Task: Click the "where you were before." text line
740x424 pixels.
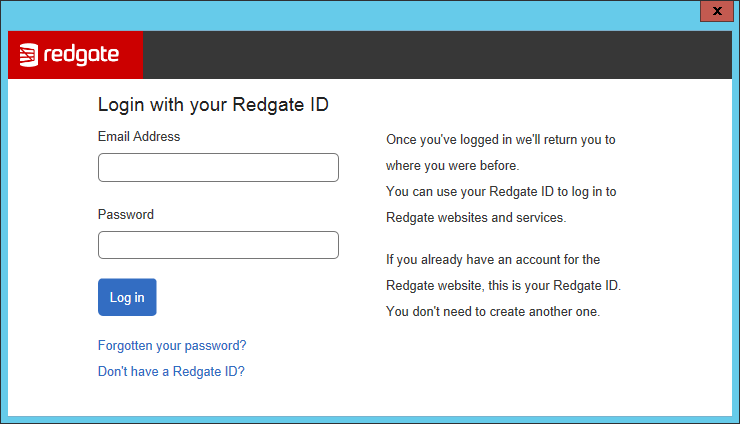Action: click(452, 165)
